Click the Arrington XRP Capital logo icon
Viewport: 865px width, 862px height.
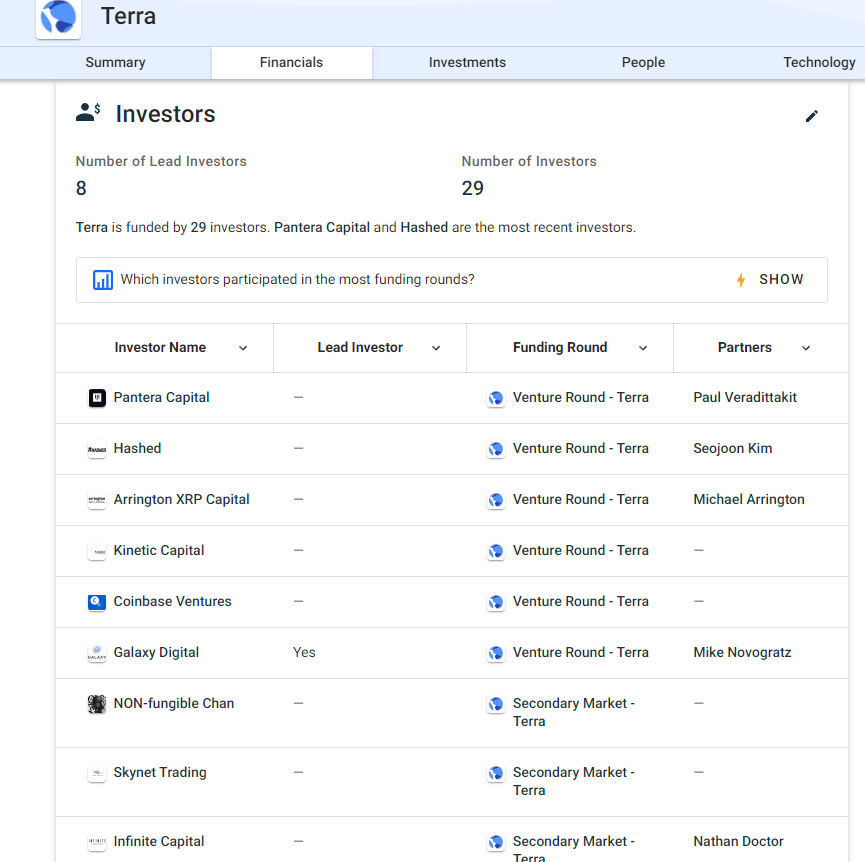pos(97,500)
